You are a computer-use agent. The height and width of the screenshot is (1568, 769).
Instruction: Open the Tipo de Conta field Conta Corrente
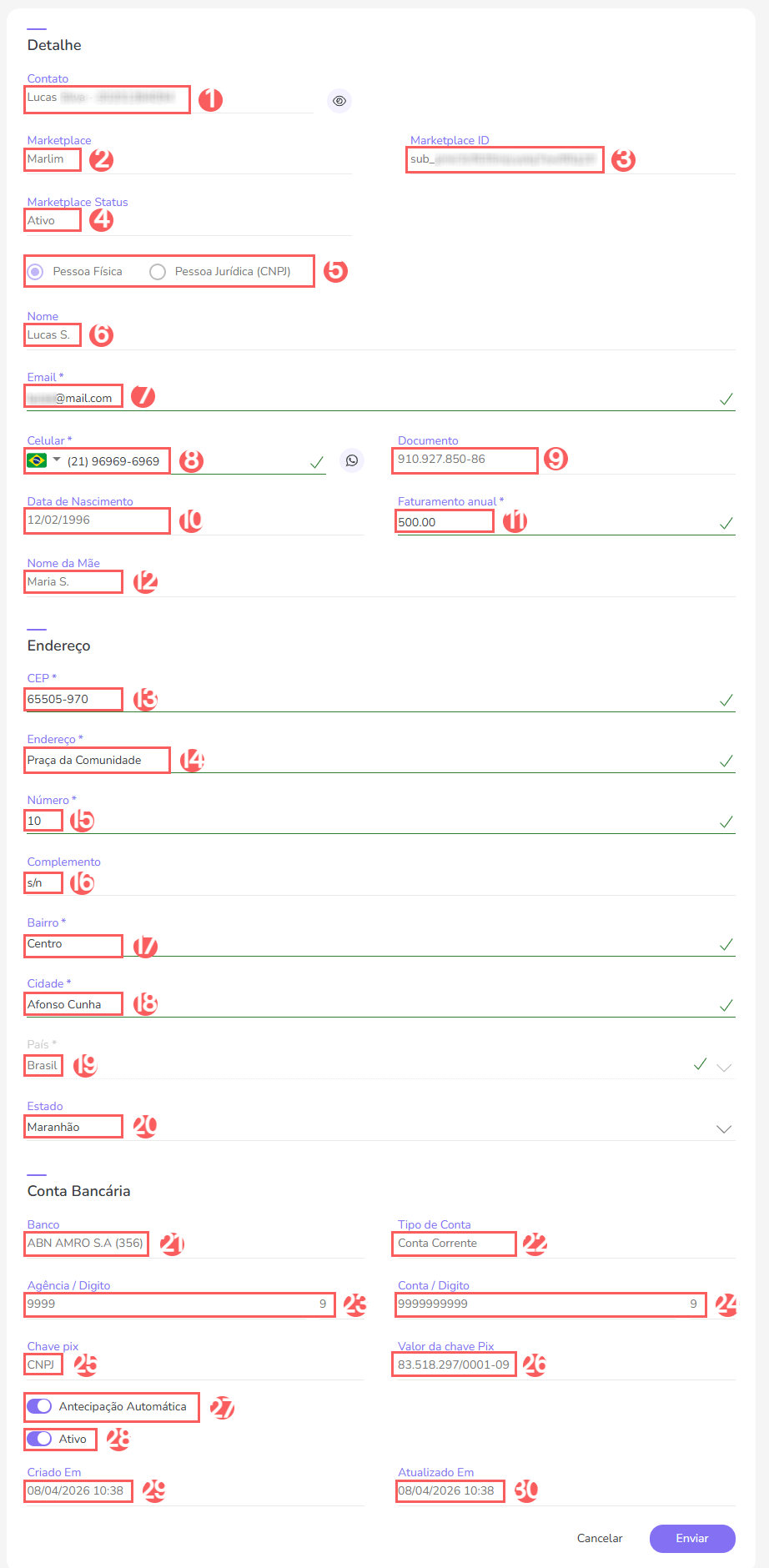tap(453, 1243)
